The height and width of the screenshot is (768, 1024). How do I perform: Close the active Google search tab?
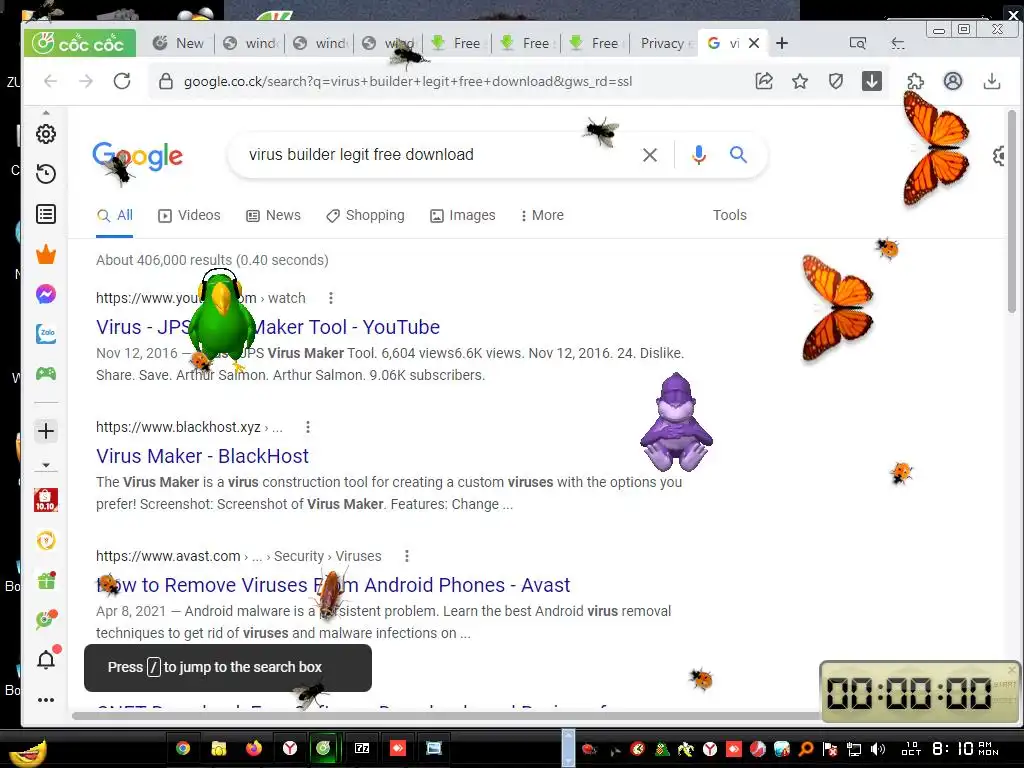click(x=754, y=43)
